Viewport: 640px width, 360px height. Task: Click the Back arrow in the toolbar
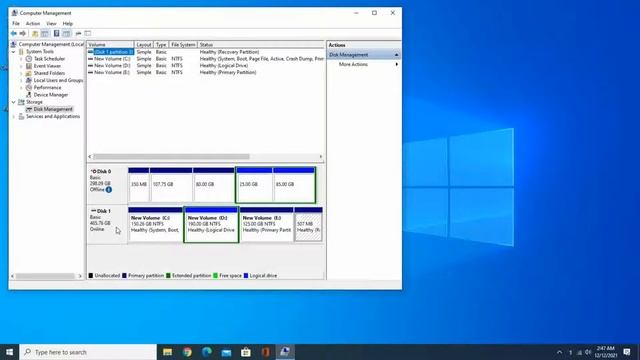point(14,33)
